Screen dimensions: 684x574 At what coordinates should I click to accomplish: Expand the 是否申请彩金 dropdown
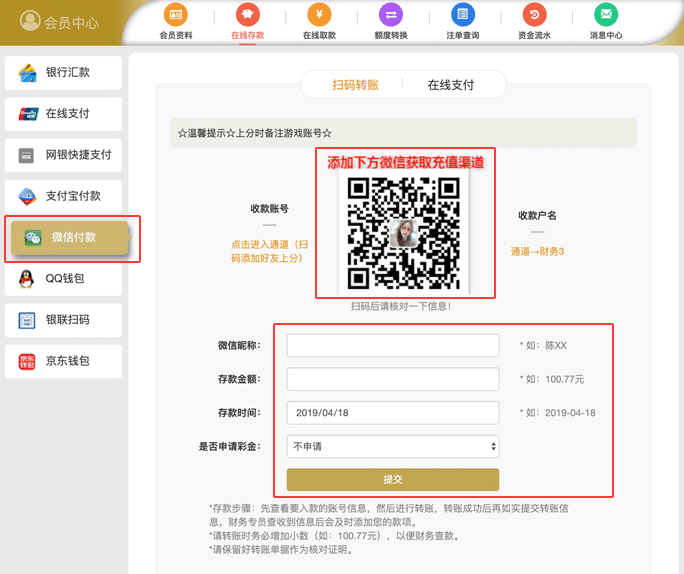[392, 446]
